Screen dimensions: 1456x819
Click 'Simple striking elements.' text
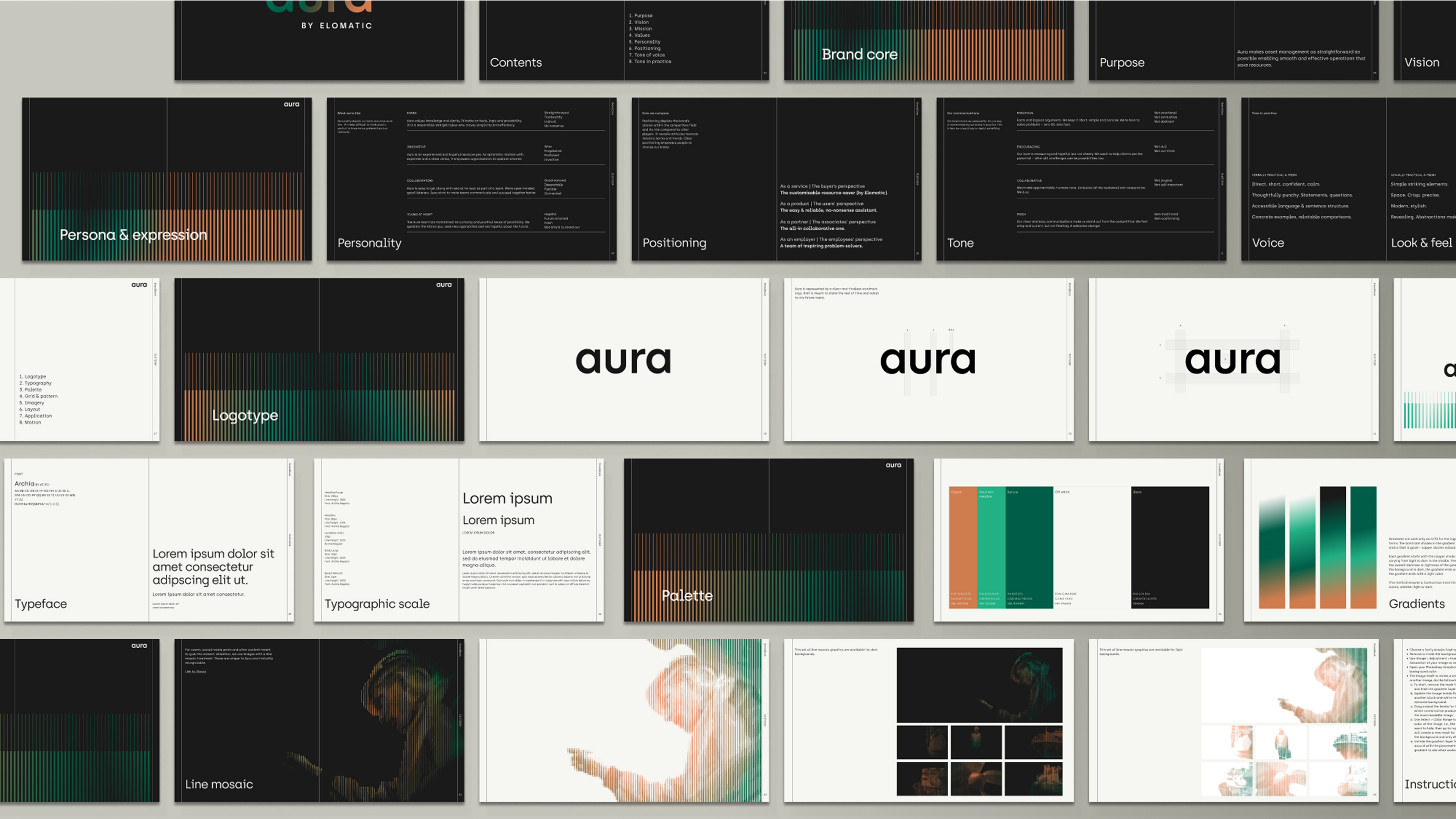pyautogui.click(x=1419, y=184)
